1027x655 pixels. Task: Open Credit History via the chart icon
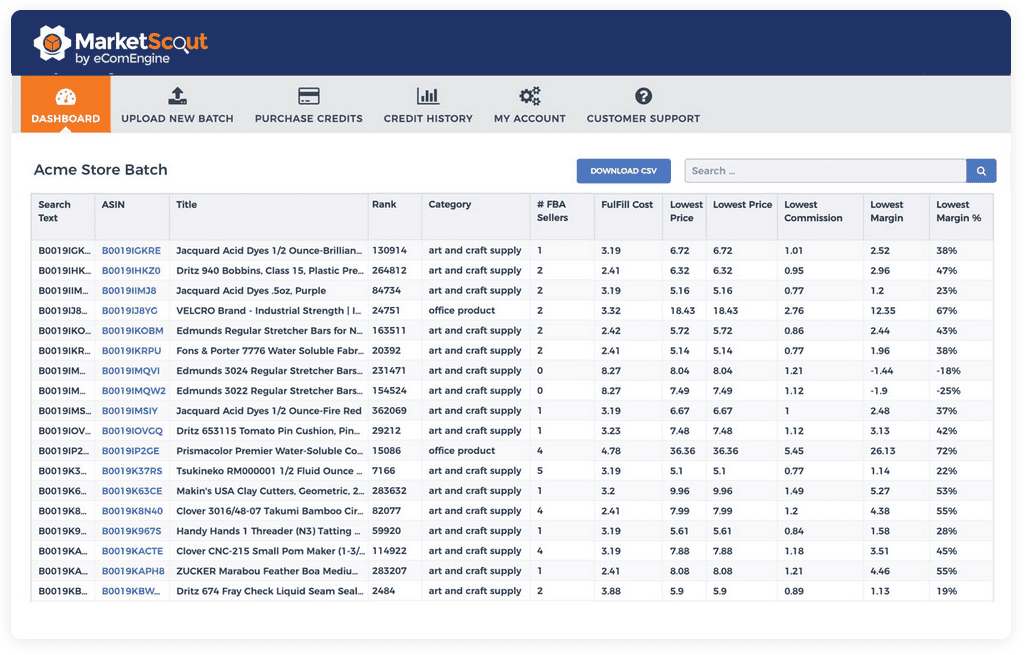(x=428, y=95)
